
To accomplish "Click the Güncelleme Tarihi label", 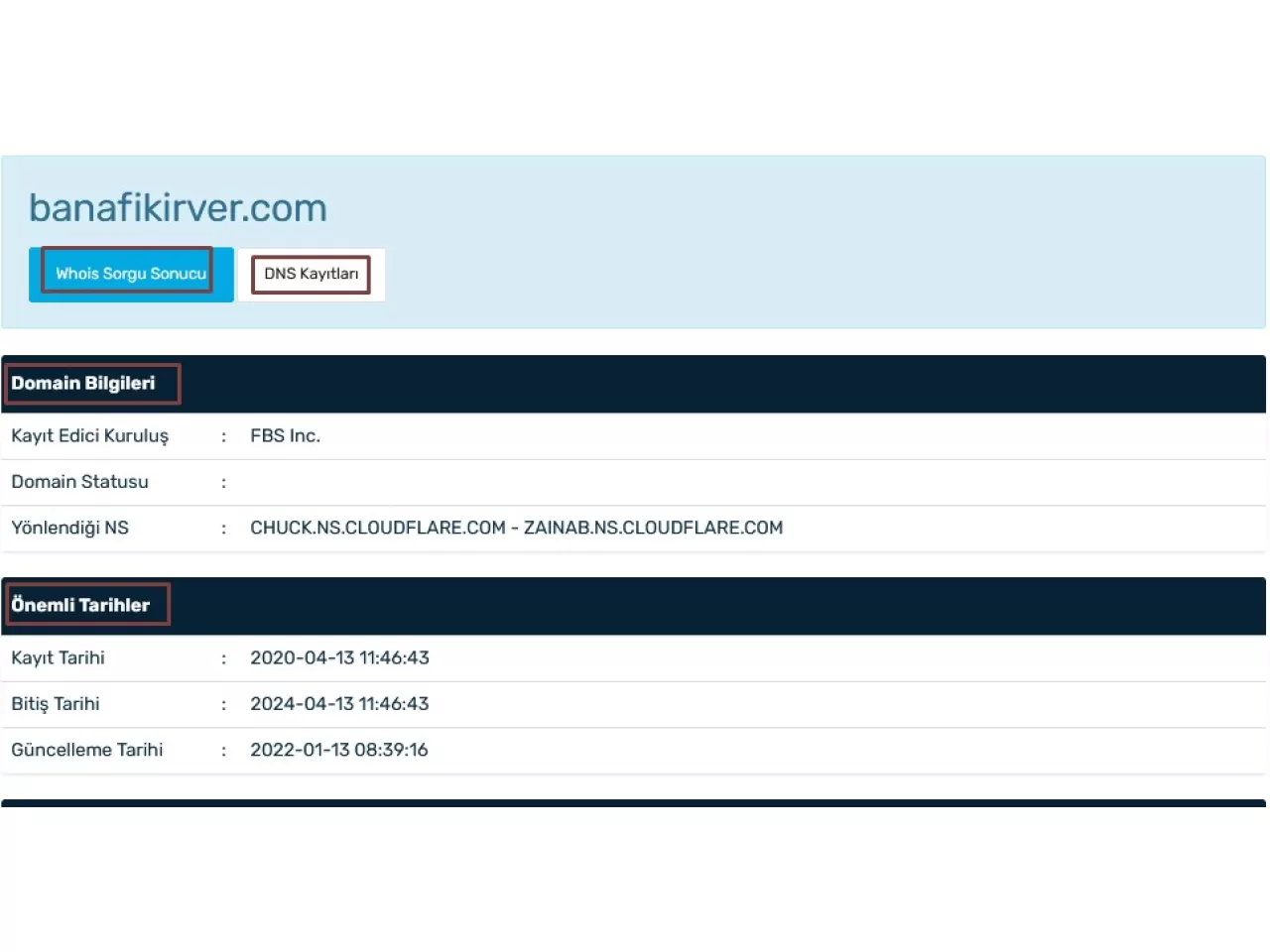I will 86,751.
